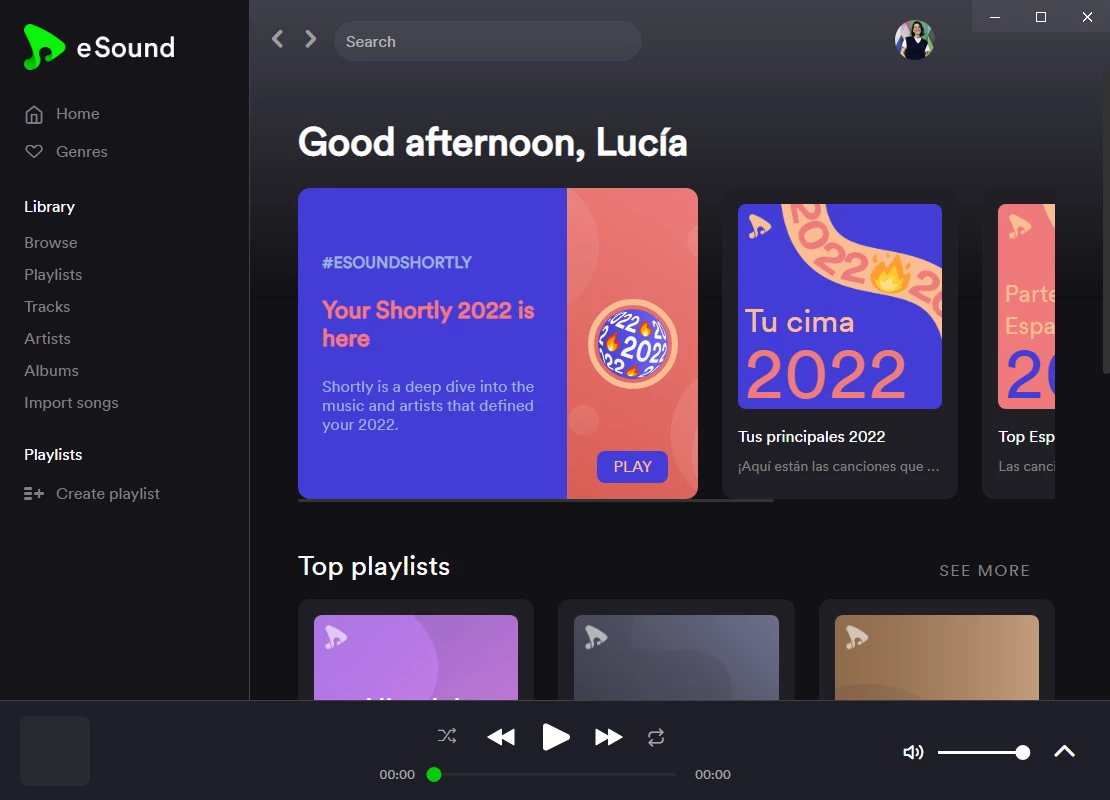Toggle repeat mode
Screen dimensions: 1110x800
pos(656,738)
